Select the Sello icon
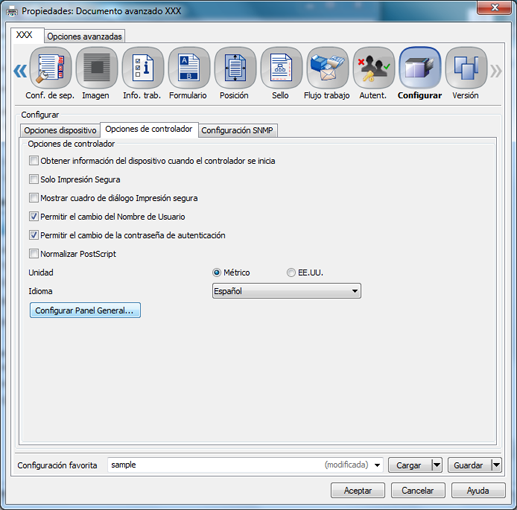This screenshot has height=510, width=517. (281, 68)
